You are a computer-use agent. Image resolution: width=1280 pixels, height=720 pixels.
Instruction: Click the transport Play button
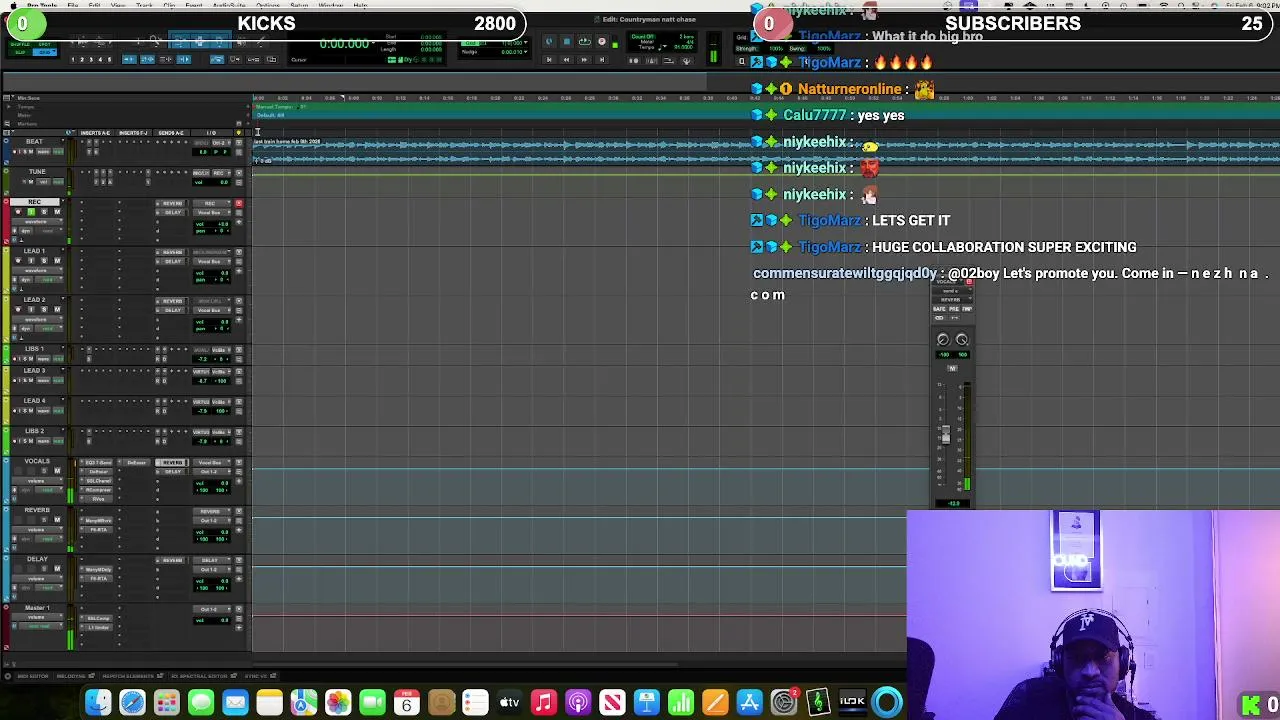click(x=584, y=41)
